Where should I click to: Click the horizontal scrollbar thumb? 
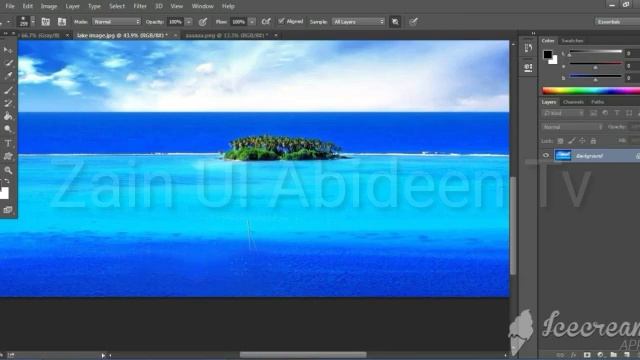pos(303,355)
